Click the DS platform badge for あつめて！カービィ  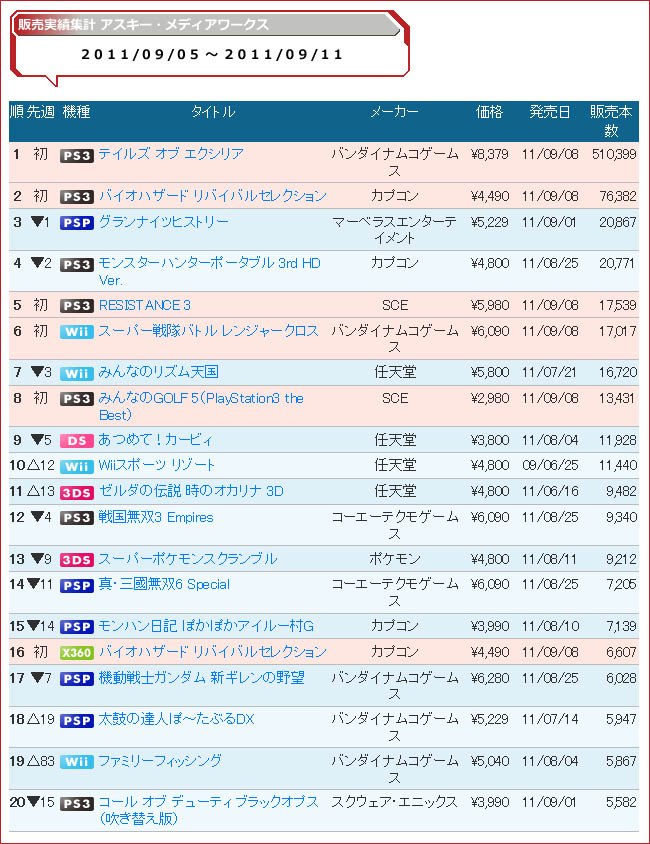coord(76,441)
